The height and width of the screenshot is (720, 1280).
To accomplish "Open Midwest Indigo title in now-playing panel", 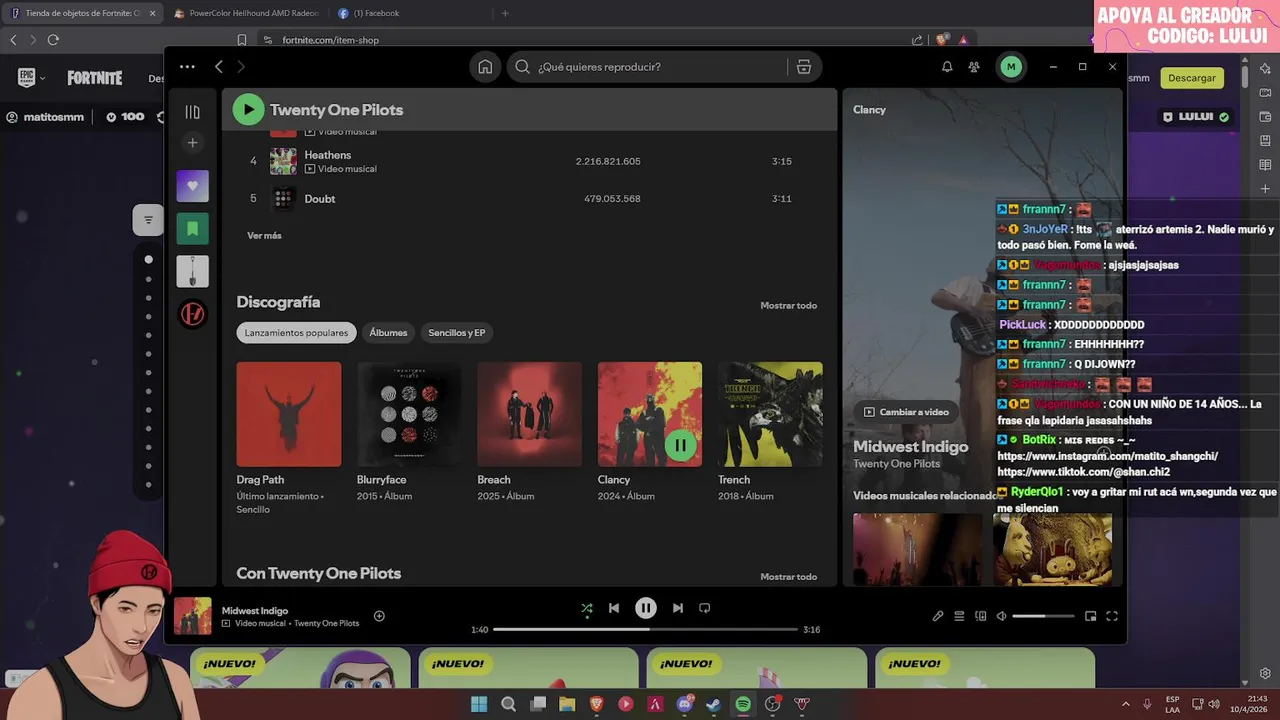I will tap(910, 446).
